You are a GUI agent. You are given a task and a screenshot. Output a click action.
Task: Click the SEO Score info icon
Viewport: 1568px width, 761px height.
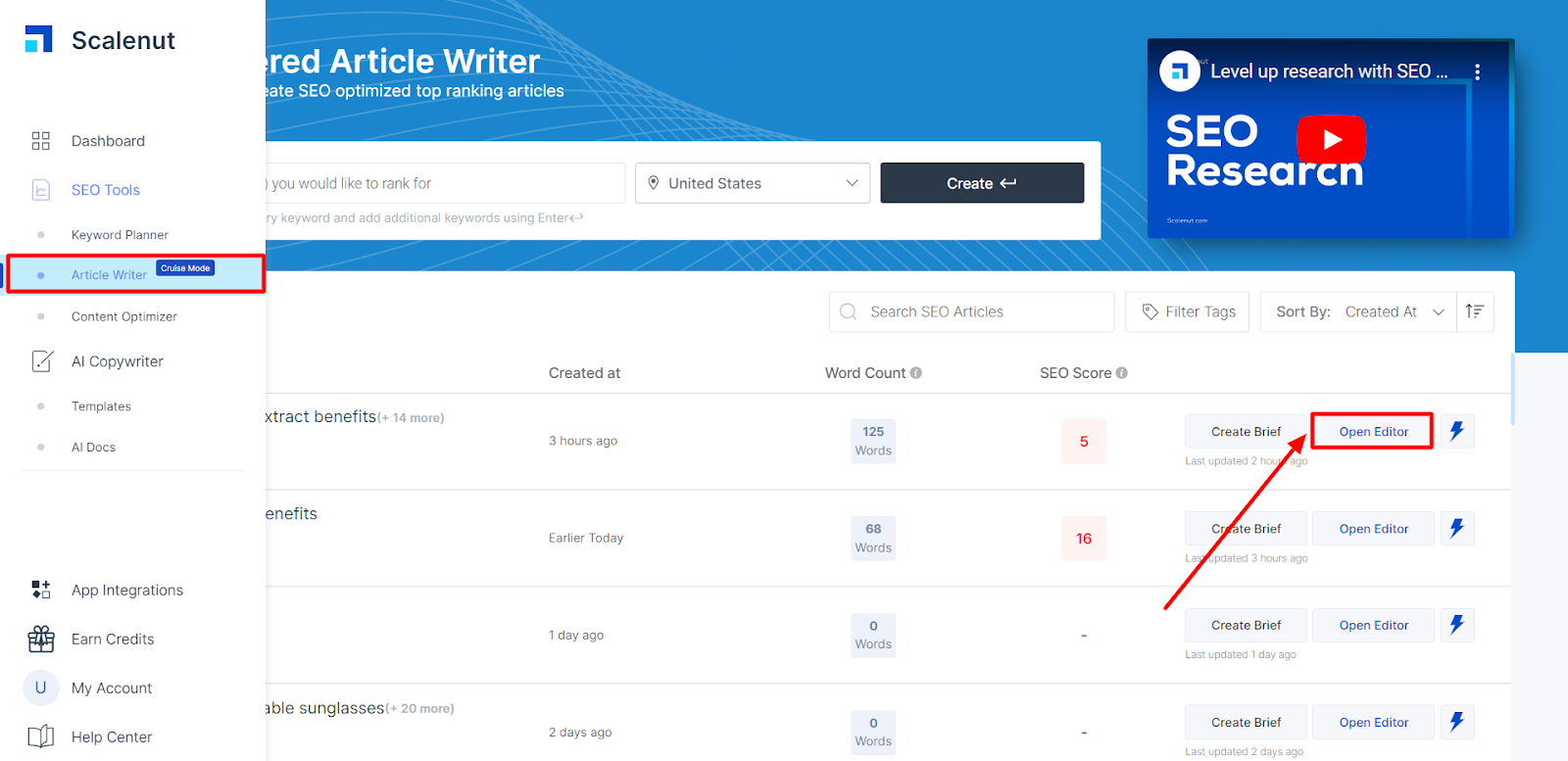[x=1122, y=373]
